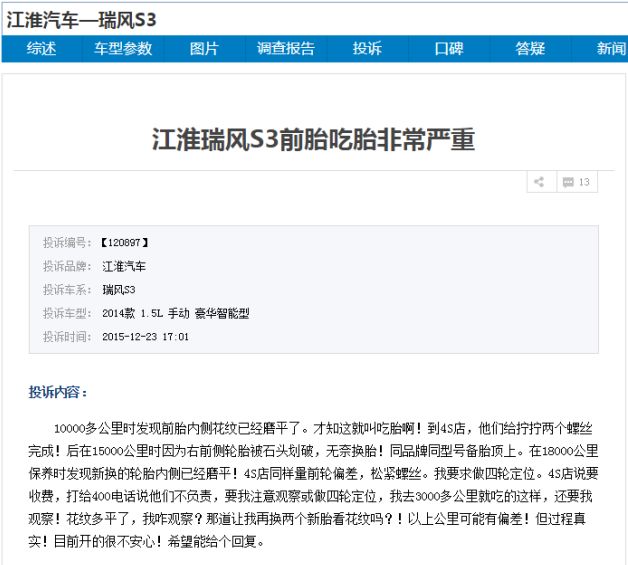Go to the 图片 tab
628x565 pixels.
coord(204,49)
